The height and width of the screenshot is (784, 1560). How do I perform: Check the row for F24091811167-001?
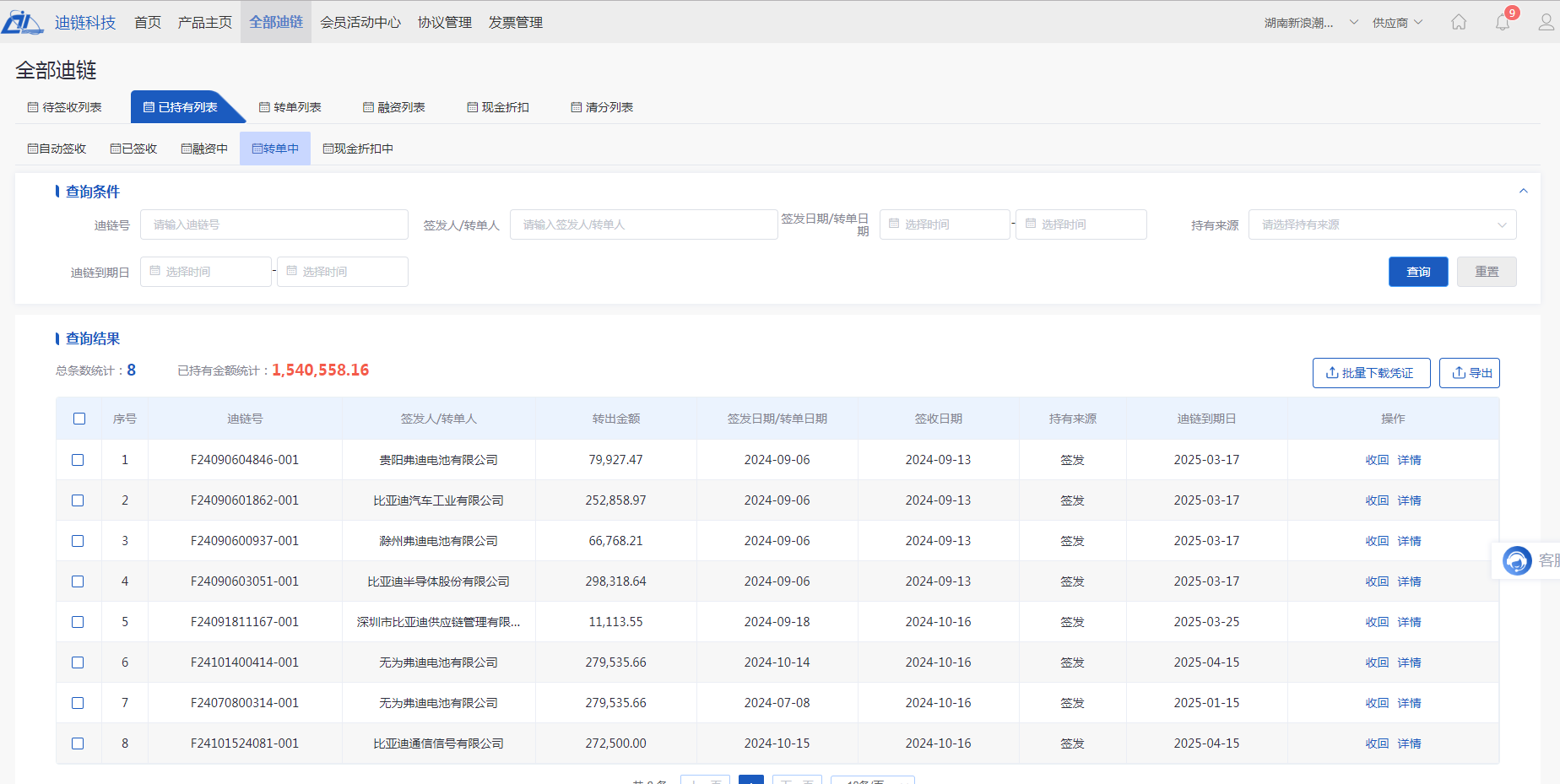point(78,622)
